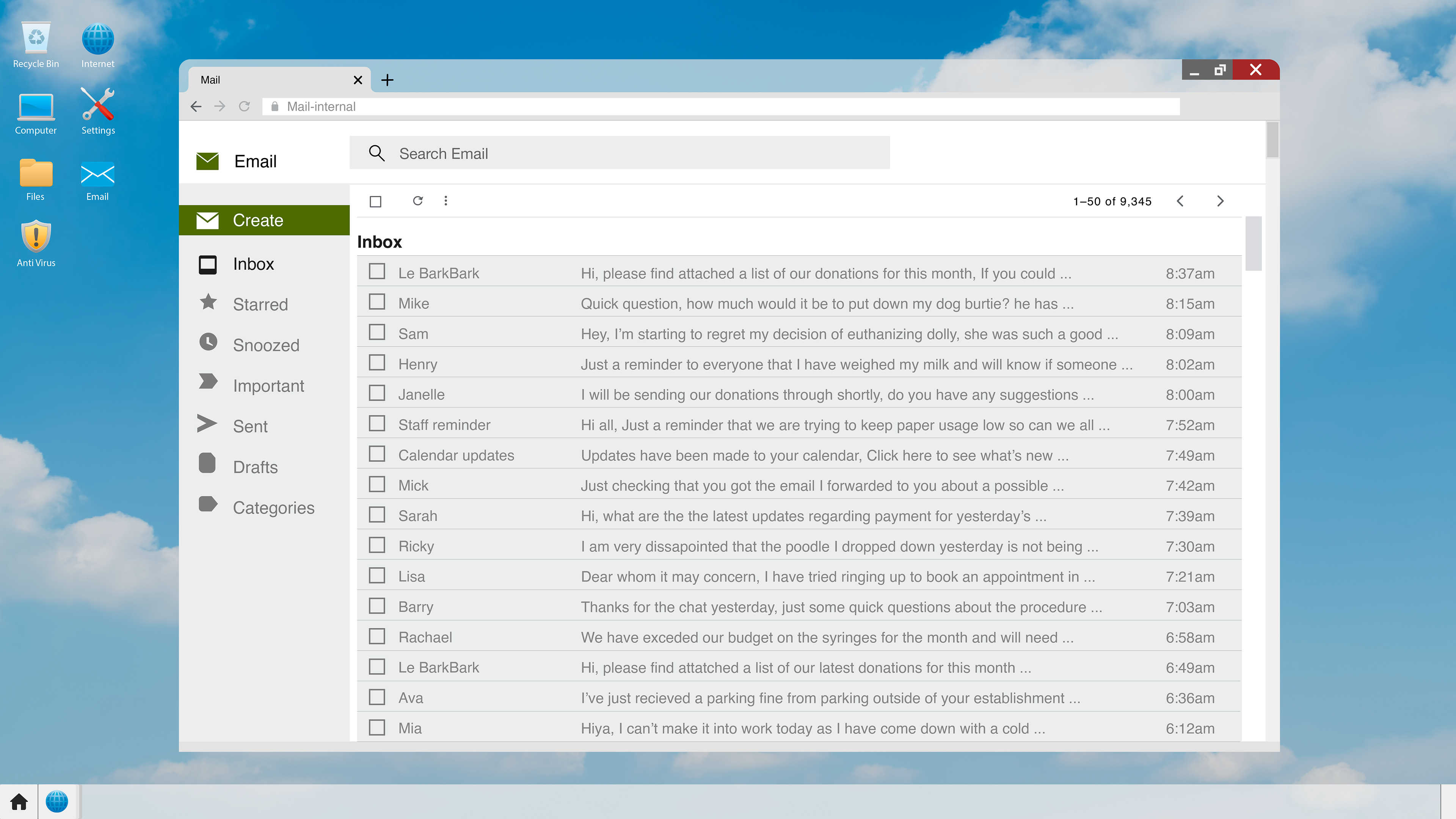Switch to the Drafts folder

255,466
